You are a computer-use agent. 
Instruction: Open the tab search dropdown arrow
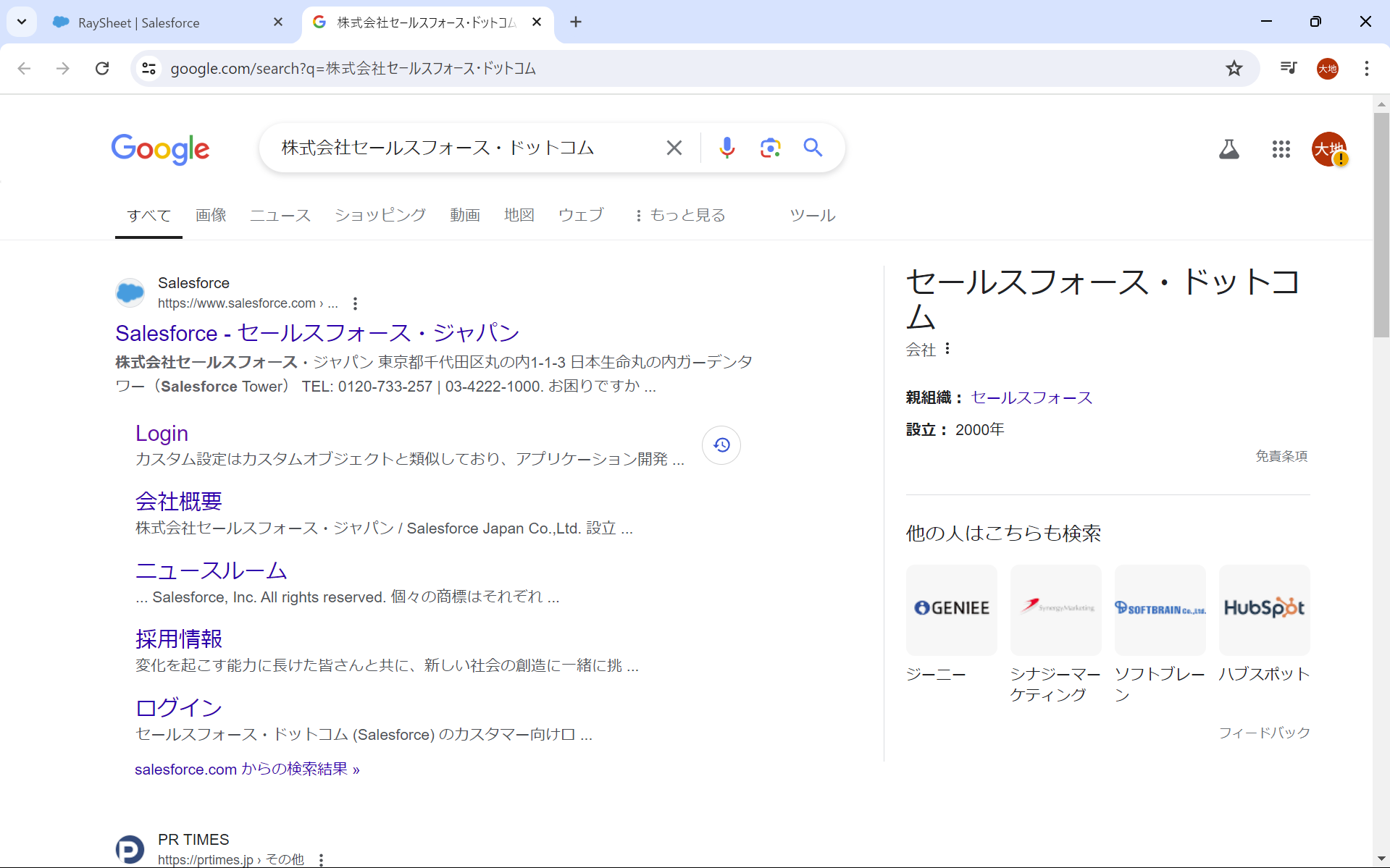tap(22, 22)
